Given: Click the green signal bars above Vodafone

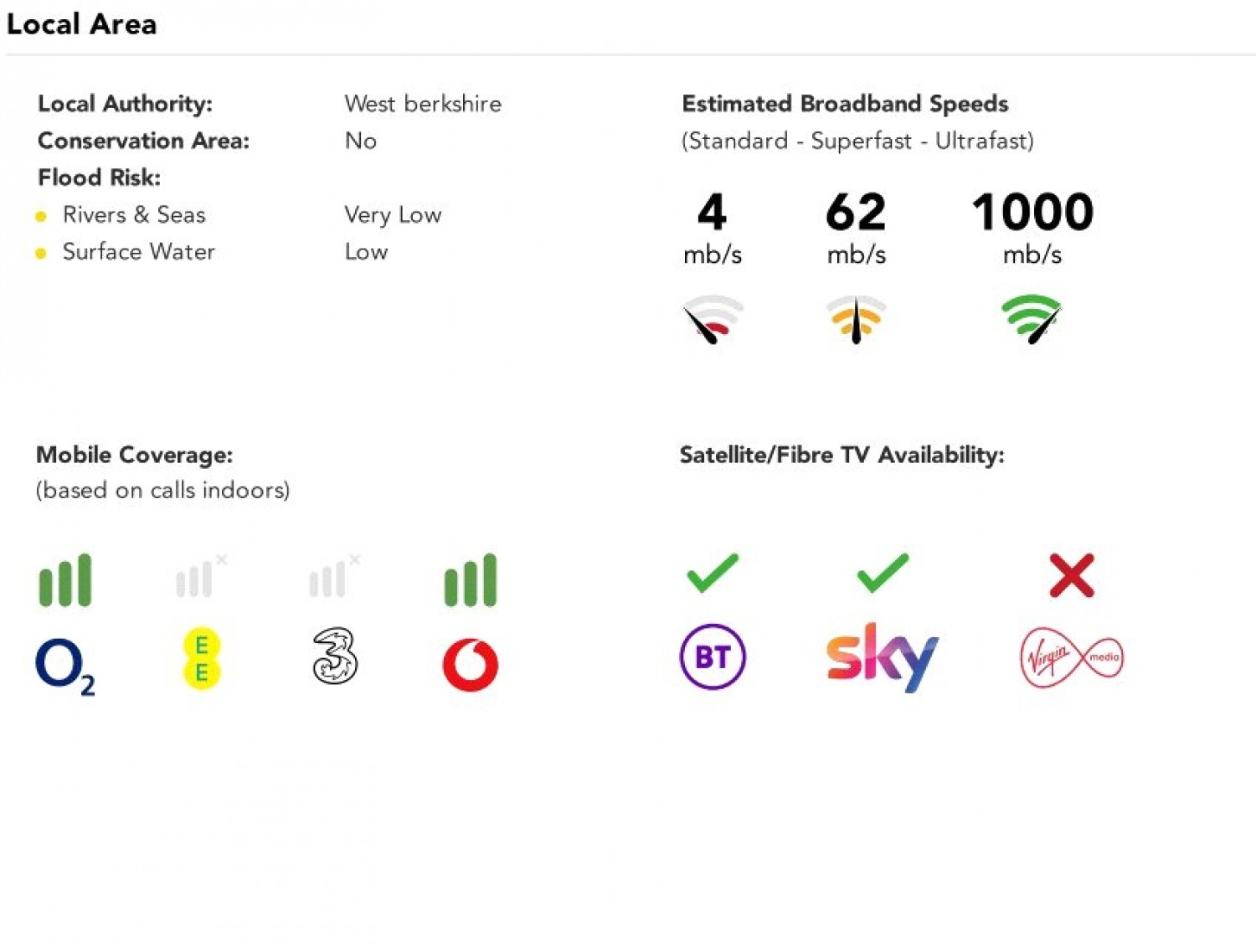Looking at the screenshot, I should [x=471, y=579].
